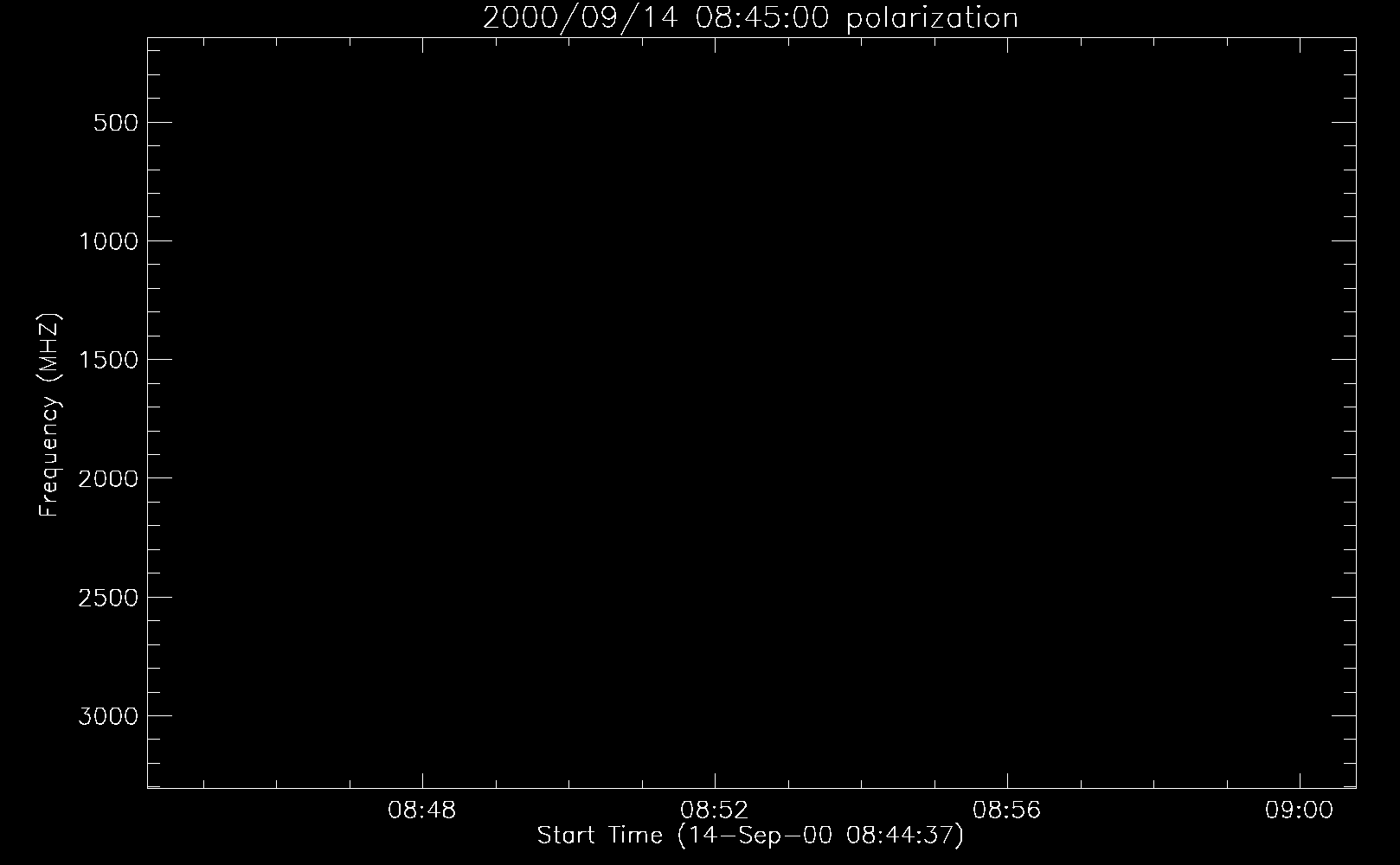
Task: Click the 1500 frequency tick label
Action: point(108,360)
